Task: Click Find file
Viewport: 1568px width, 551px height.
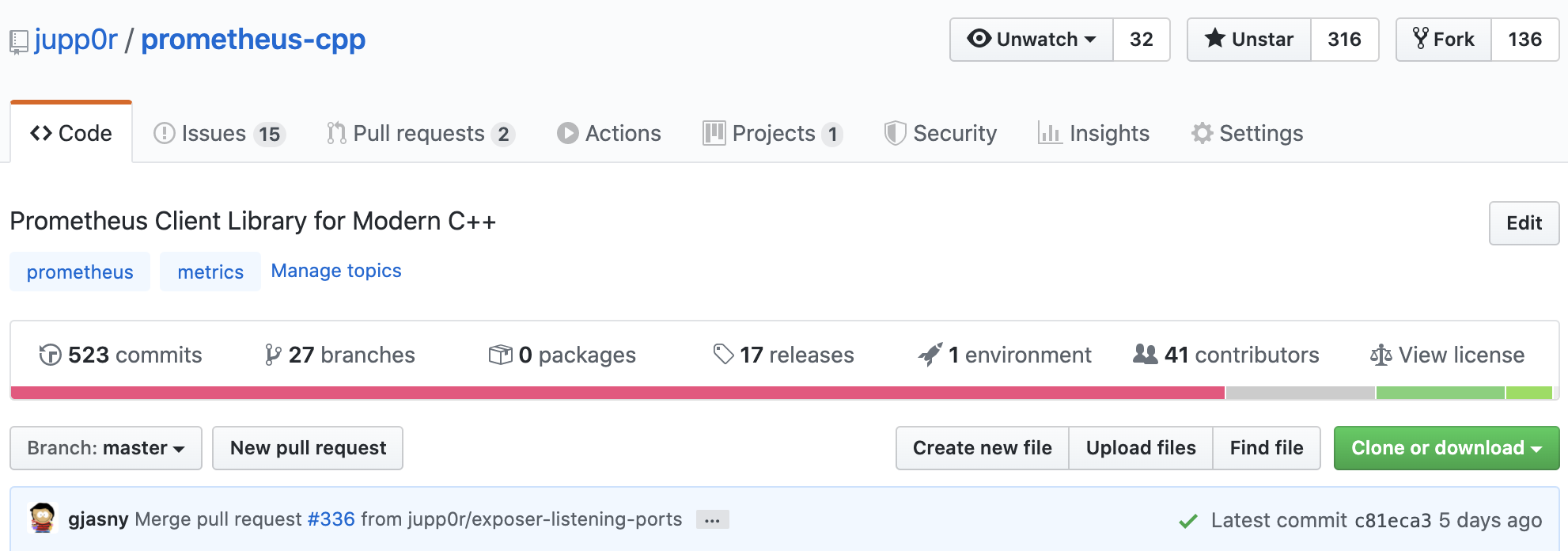Action: 1267,448
